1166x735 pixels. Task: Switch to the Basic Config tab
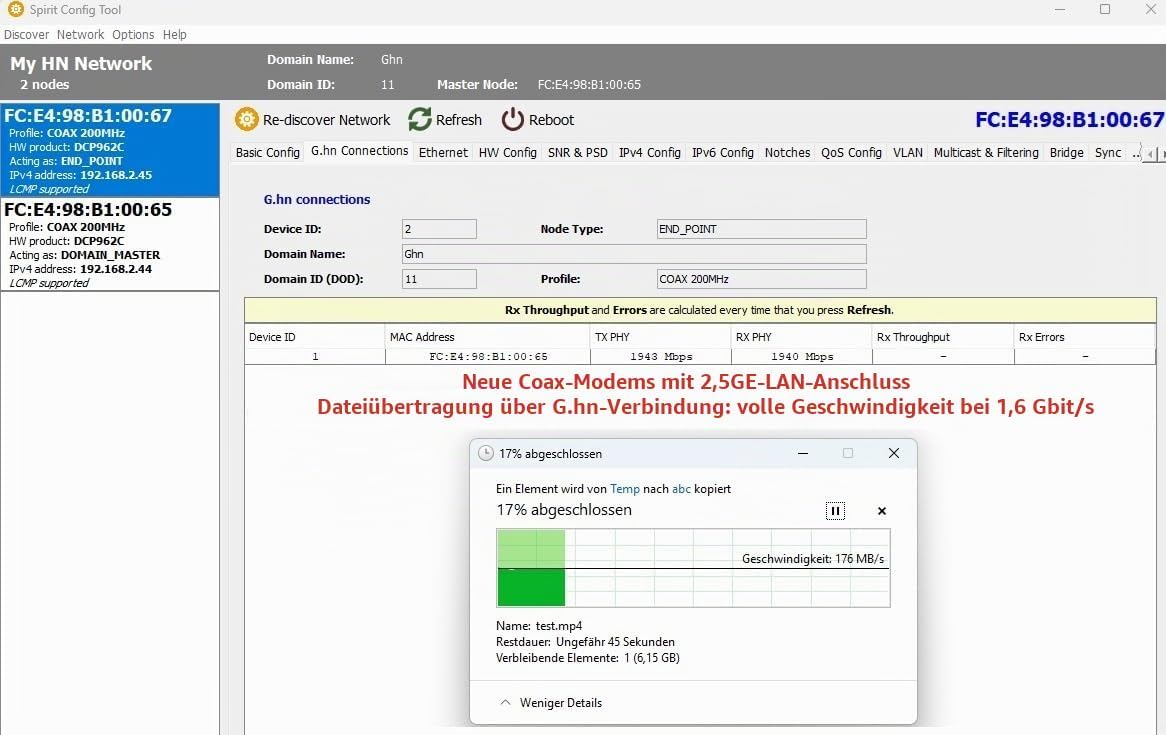coord(268,152)
